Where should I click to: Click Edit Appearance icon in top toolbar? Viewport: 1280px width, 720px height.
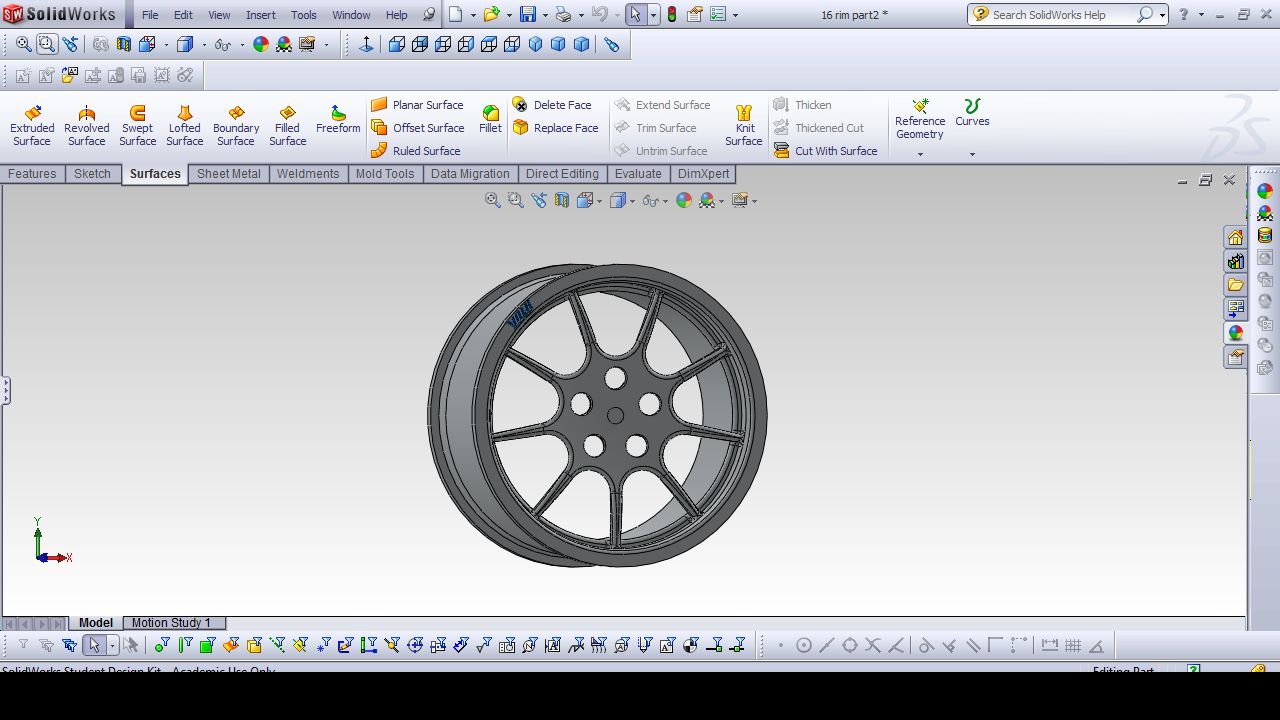pyautogui.click(x=261, y=44)
